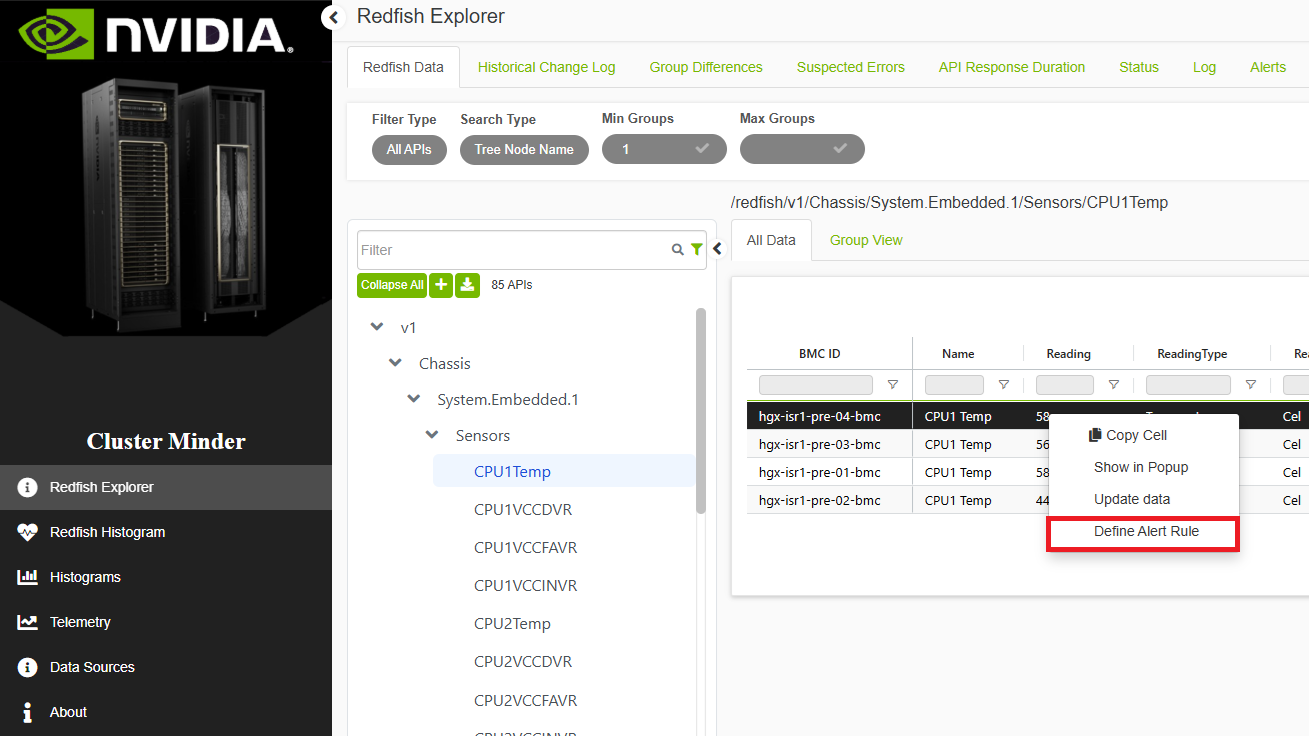Open the Suspected Errors tab
Viewport: 1311px width, 736px height.
pos(851,67)
